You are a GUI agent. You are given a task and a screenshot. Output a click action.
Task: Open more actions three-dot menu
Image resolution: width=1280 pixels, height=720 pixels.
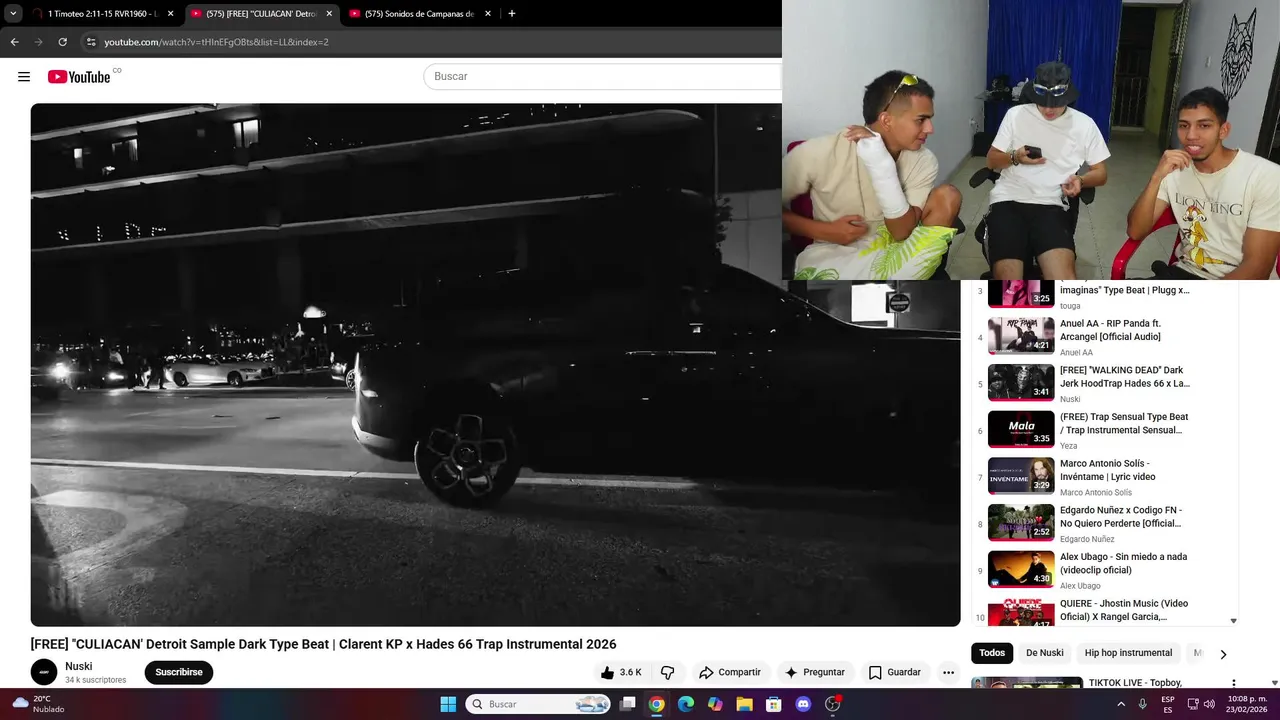point(948,672)
